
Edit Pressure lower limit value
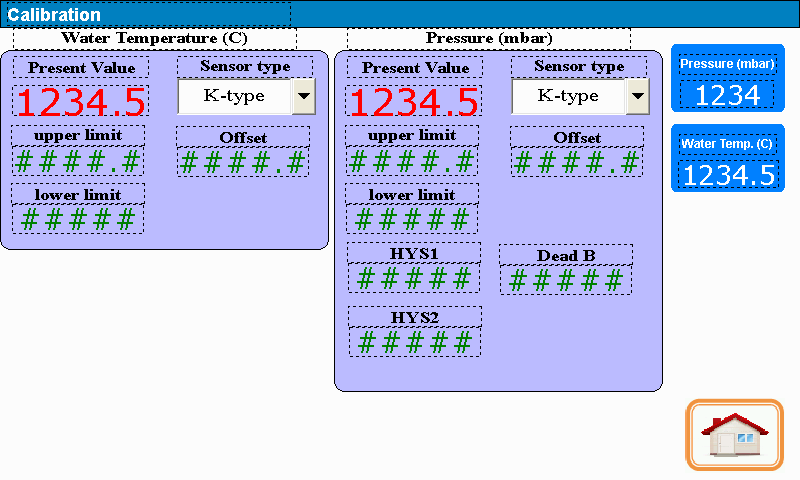[412, 219]
